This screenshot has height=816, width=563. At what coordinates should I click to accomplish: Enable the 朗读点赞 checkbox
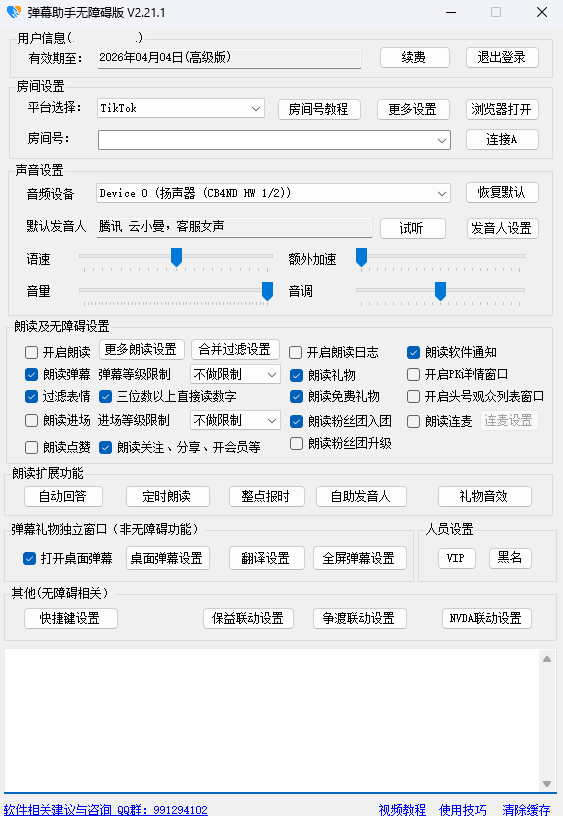[31, 447]
